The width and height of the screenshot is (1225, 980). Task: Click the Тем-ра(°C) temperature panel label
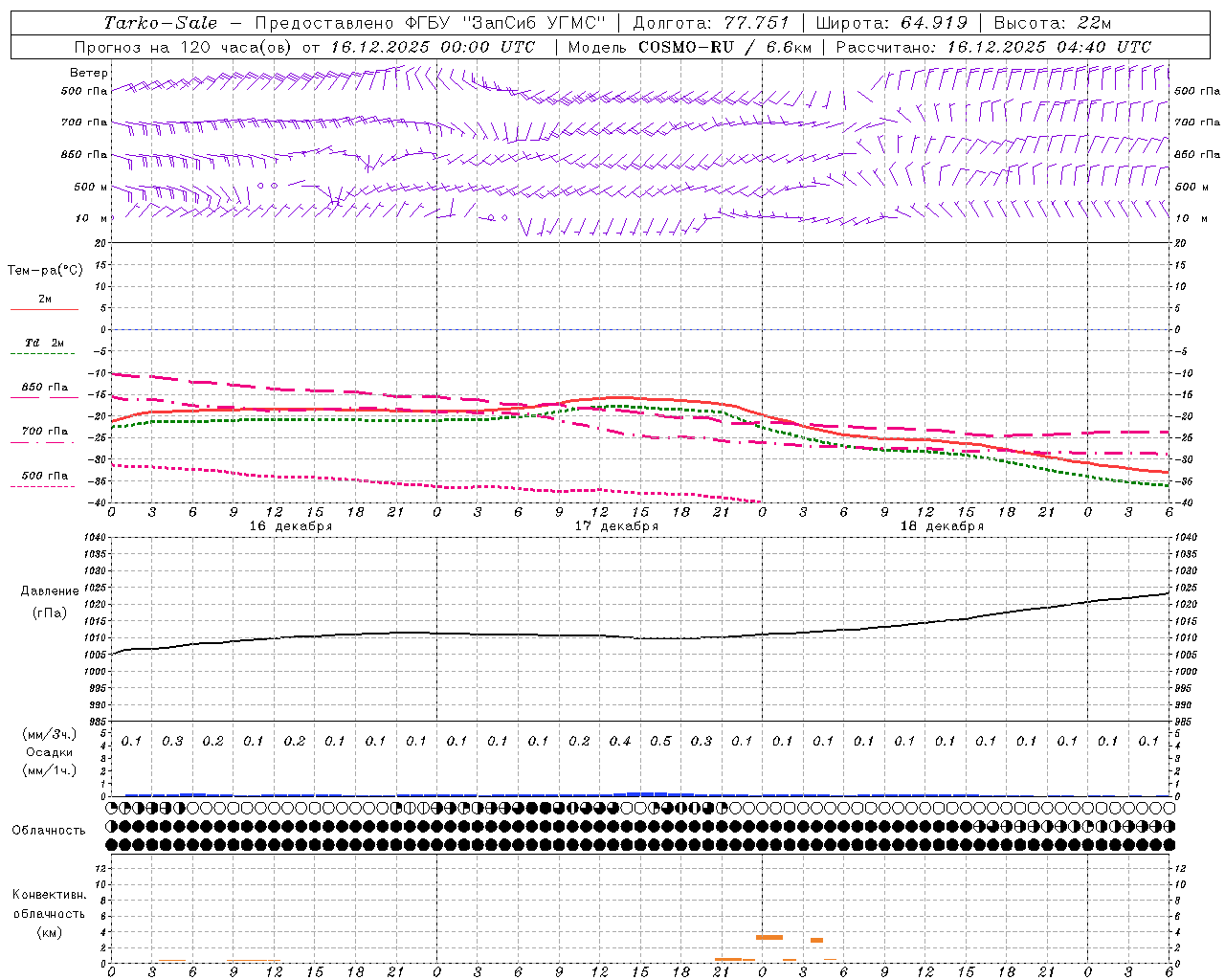pos(45,270)
